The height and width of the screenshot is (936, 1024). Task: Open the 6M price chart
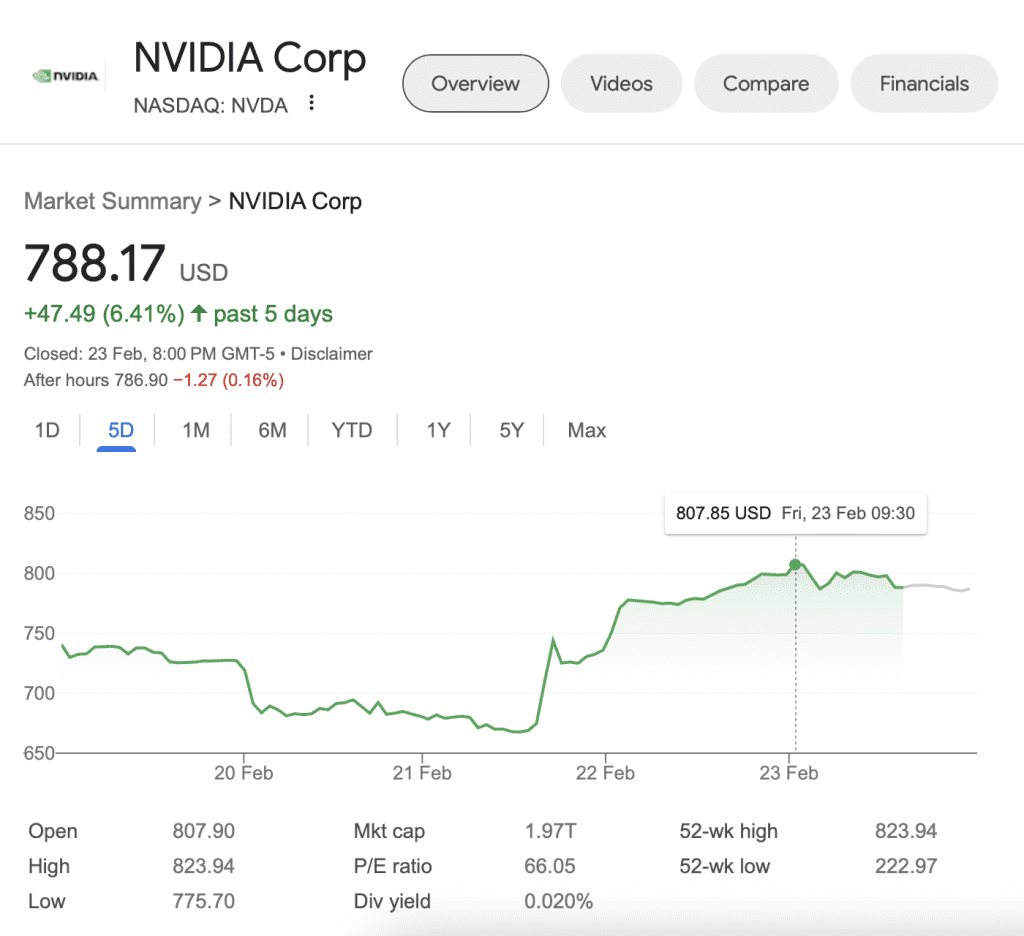point(270,430)
